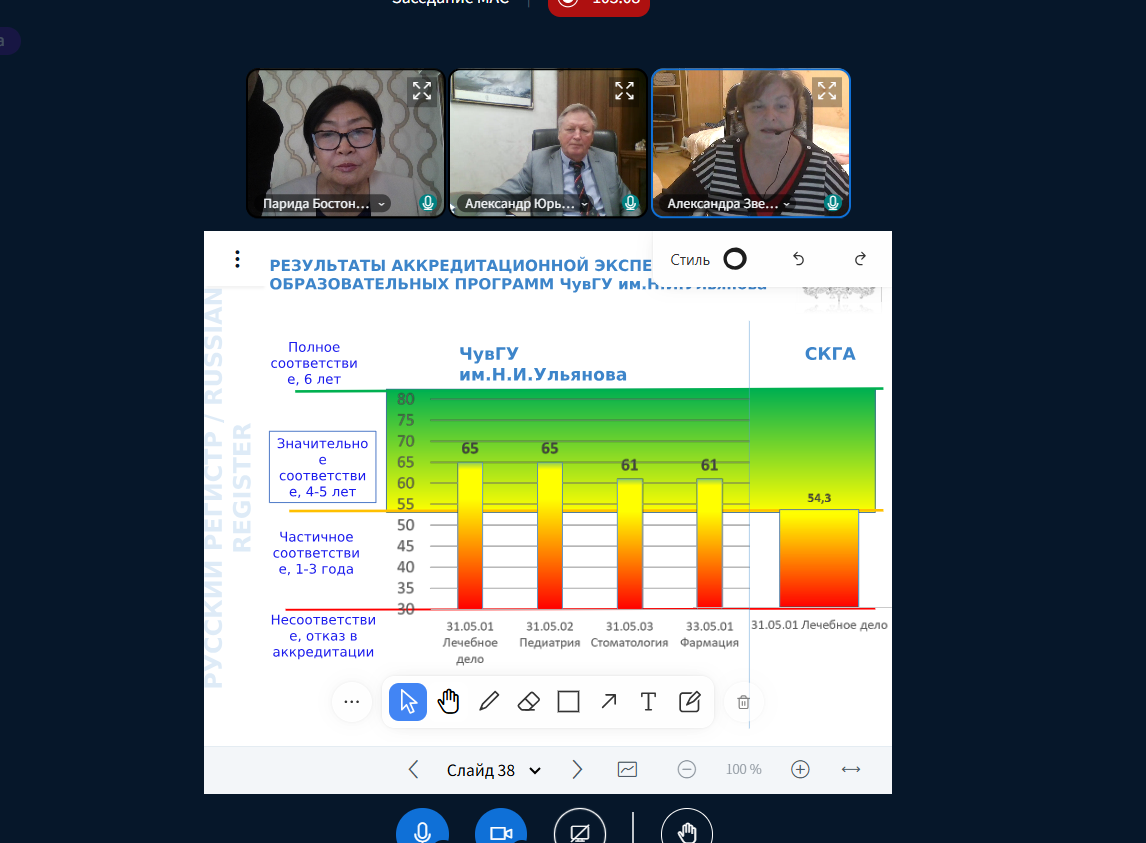The width and height of the screenshot is (1146, 843).
Task: Select the arrow selection tool
Action: coord(408,702)
